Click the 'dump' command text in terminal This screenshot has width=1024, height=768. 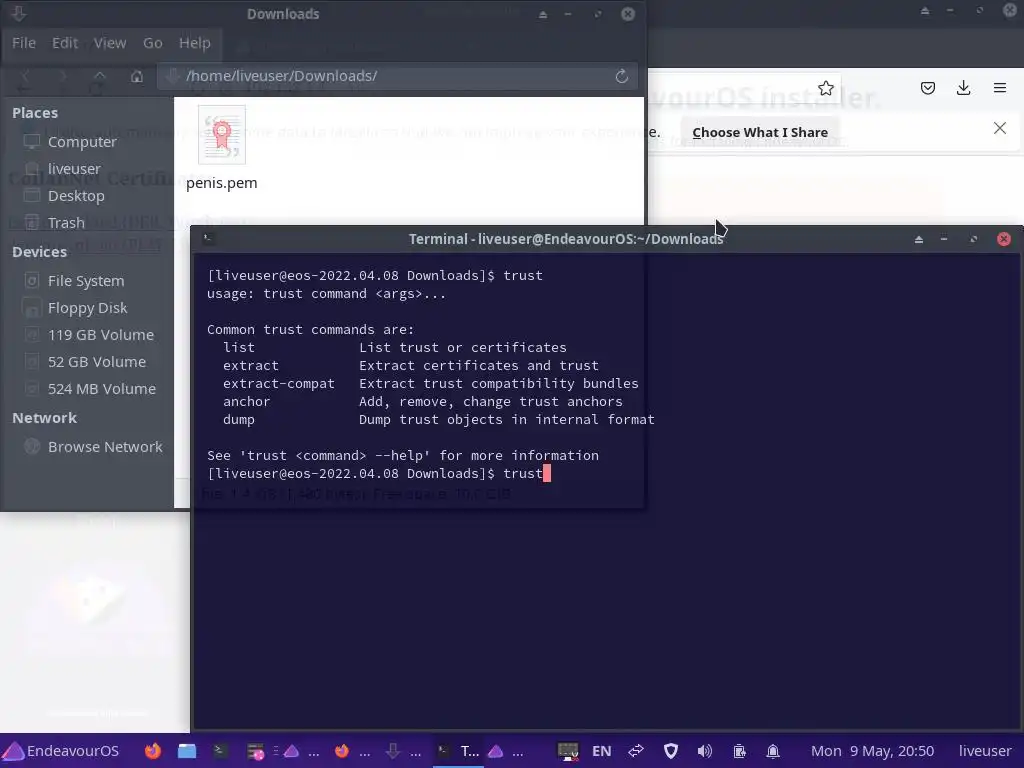[x=238, y=420]
